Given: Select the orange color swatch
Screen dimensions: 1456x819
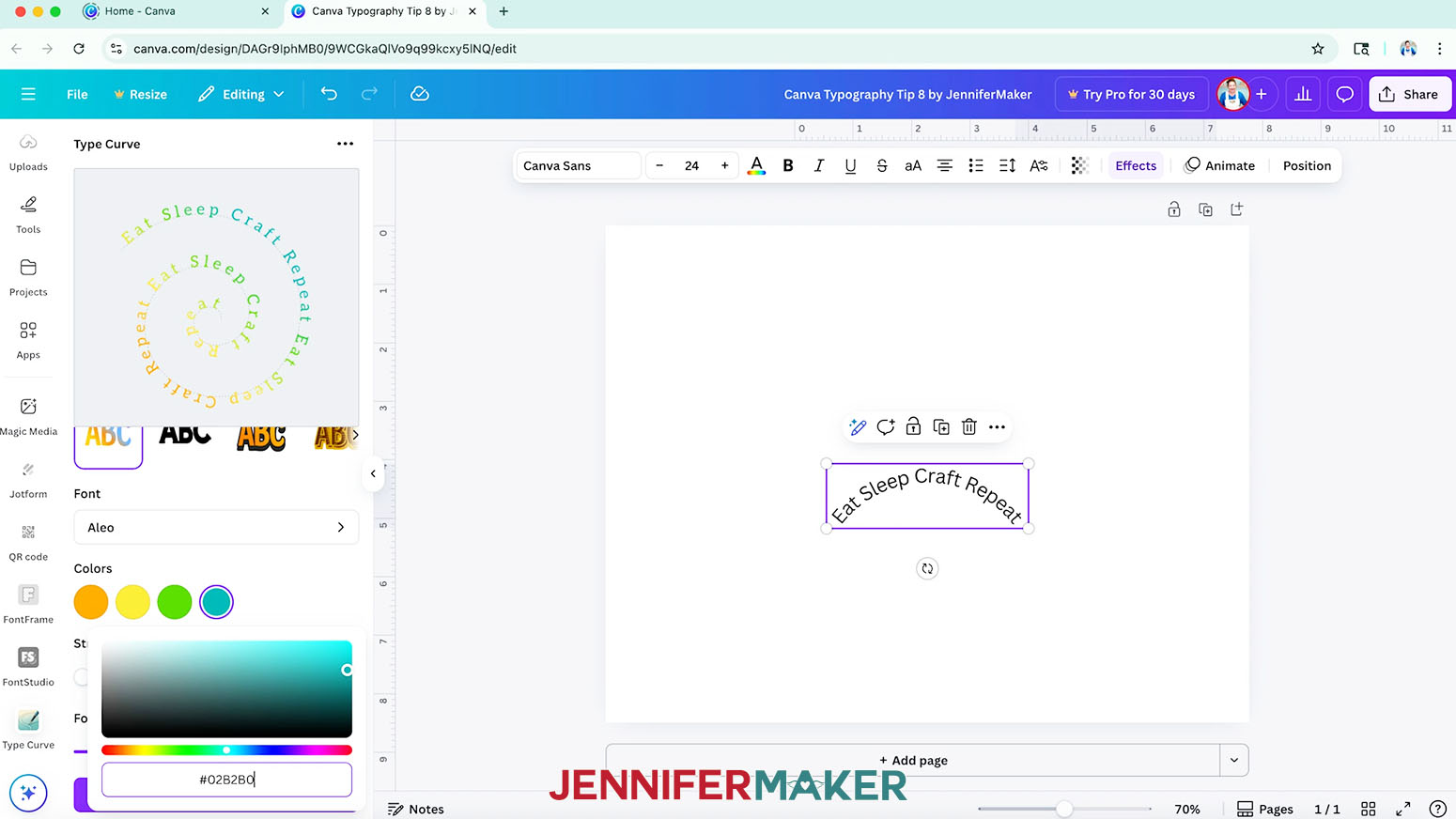Looking at the screenshot, I should pyautogui.click(x=91, y=602).
